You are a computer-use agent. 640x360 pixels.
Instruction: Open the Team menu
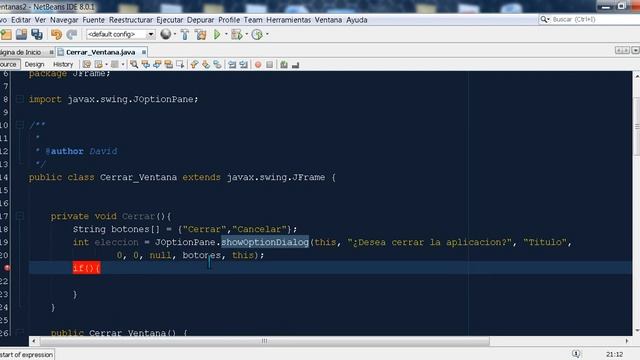coord(253,20)
